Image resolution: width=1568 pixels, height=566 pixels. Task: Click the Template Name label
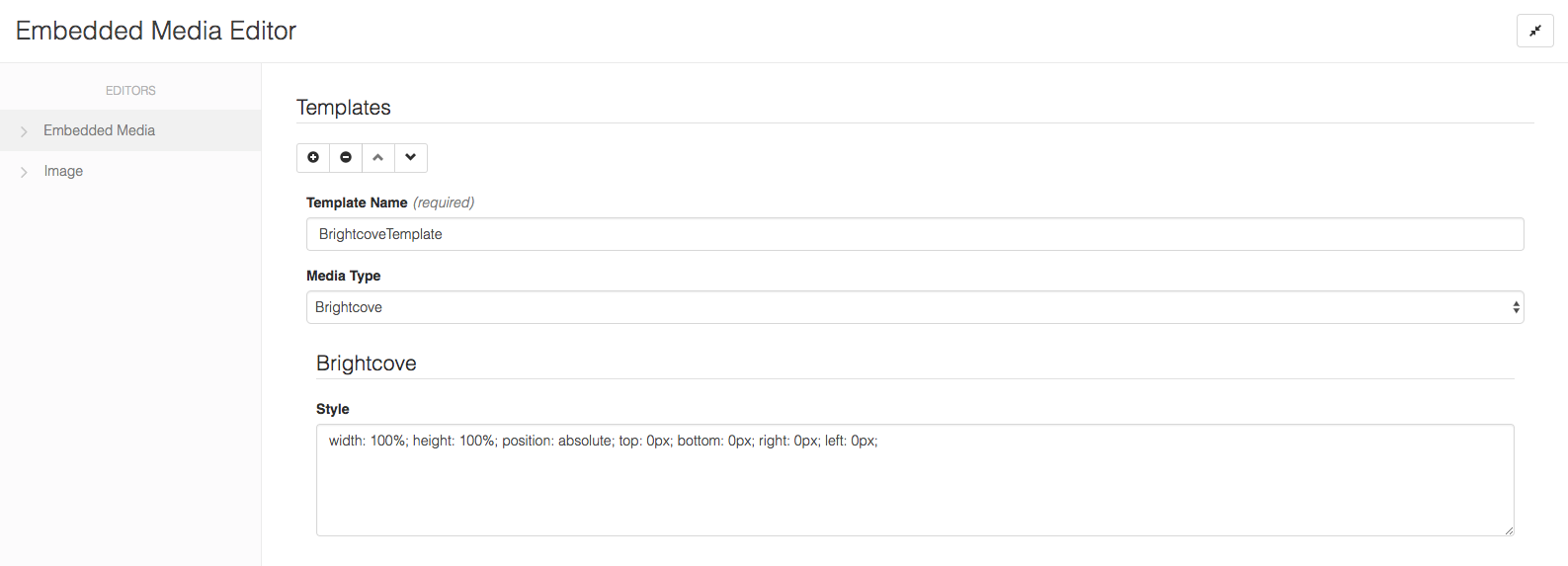click(357, 202)
